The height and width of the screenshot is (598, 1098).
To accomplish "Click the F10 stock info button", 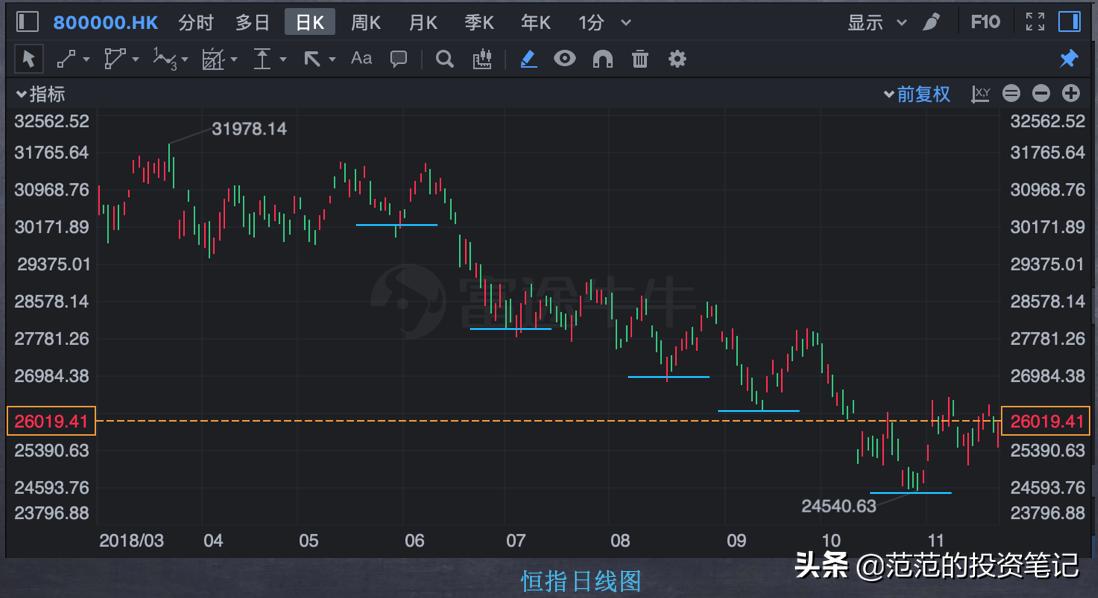I will tap(985, 21).
